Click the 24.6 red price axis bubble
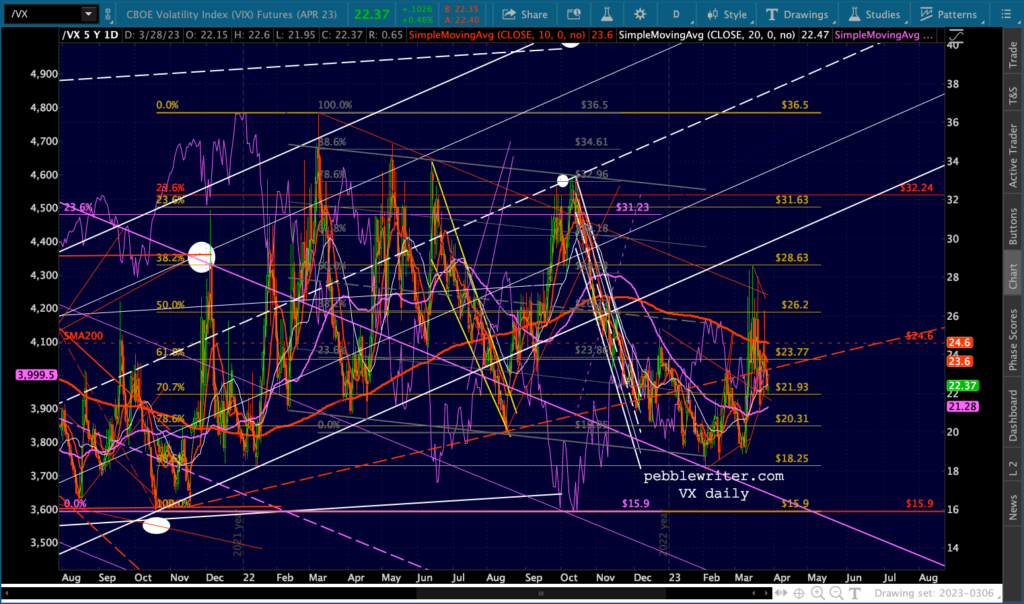1024x604 pixels. coord(959,342)
